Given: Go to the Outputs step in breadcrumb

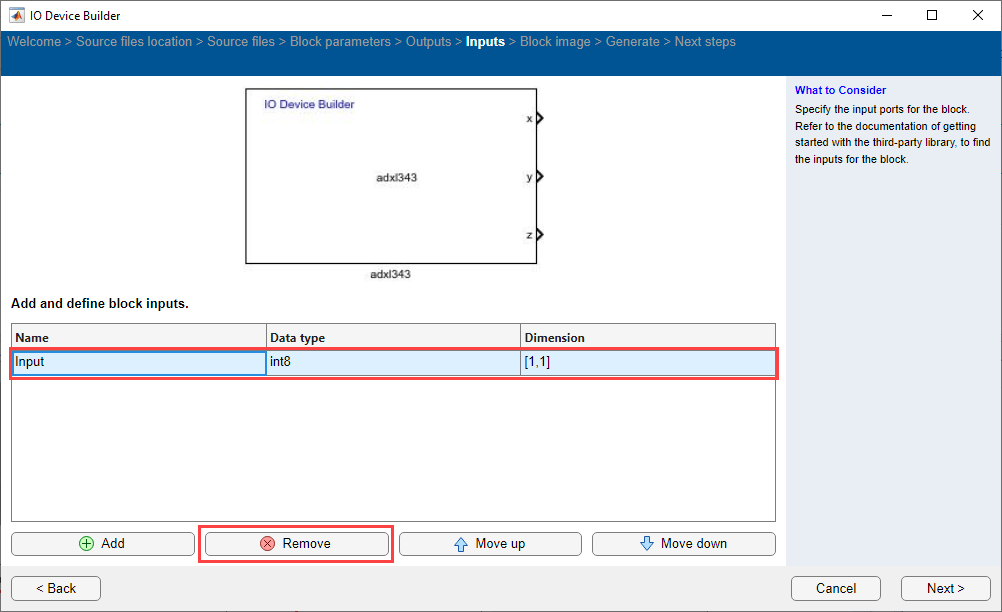Looking at the screenshot, I should (x=430, y=42).
